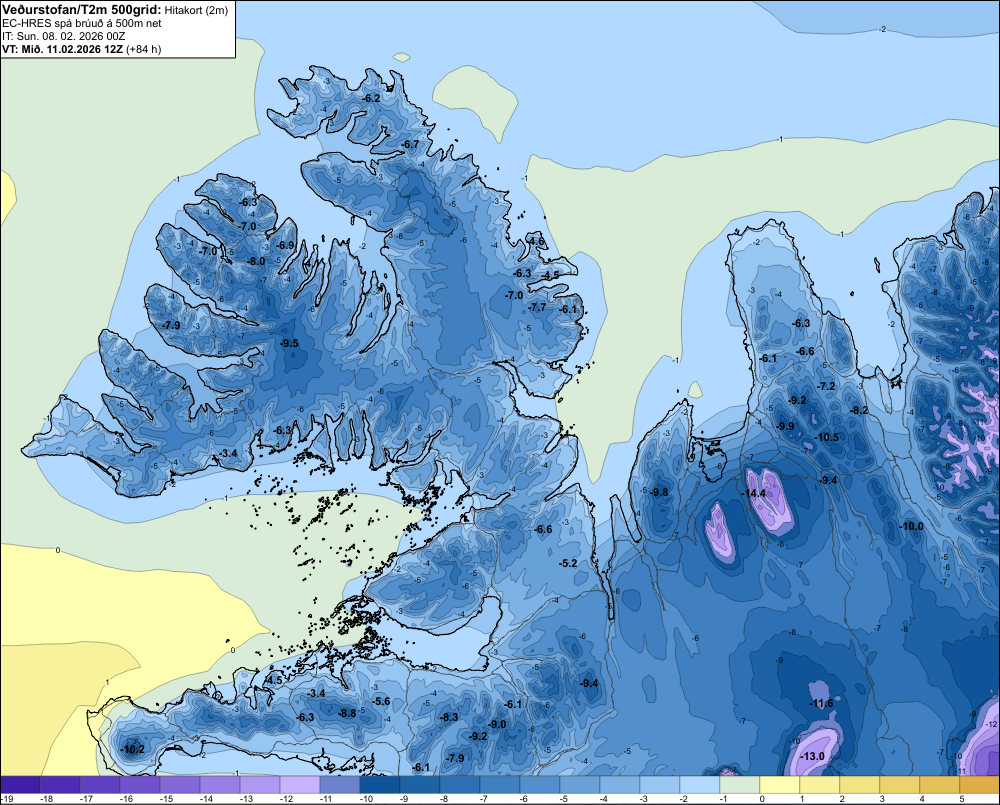Image resolution: width=1000 pixels, height=805 pixels.
Task: Click "EC-HRES spá brúuð á 500m net" line
Action: (82, 23)
